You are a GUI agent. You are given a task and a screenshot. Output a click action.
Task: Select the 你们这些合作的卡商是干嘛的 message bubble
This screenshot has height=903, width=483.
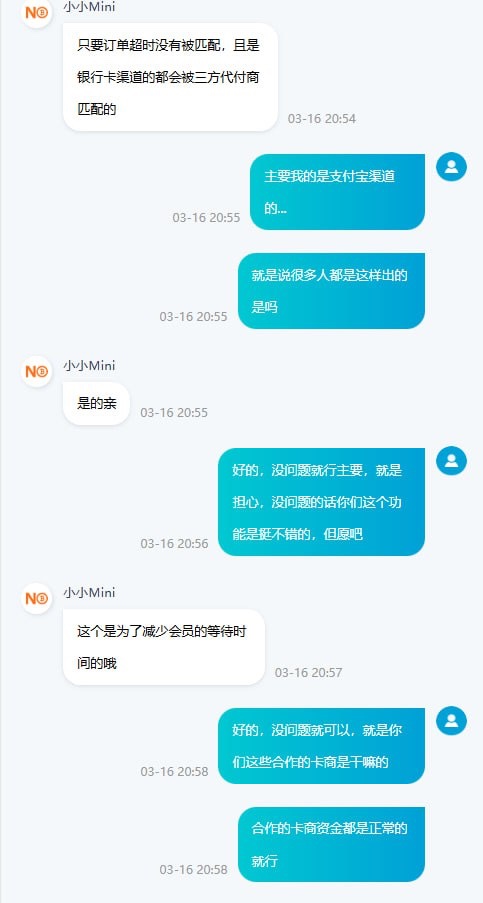(x=321, y=746)
